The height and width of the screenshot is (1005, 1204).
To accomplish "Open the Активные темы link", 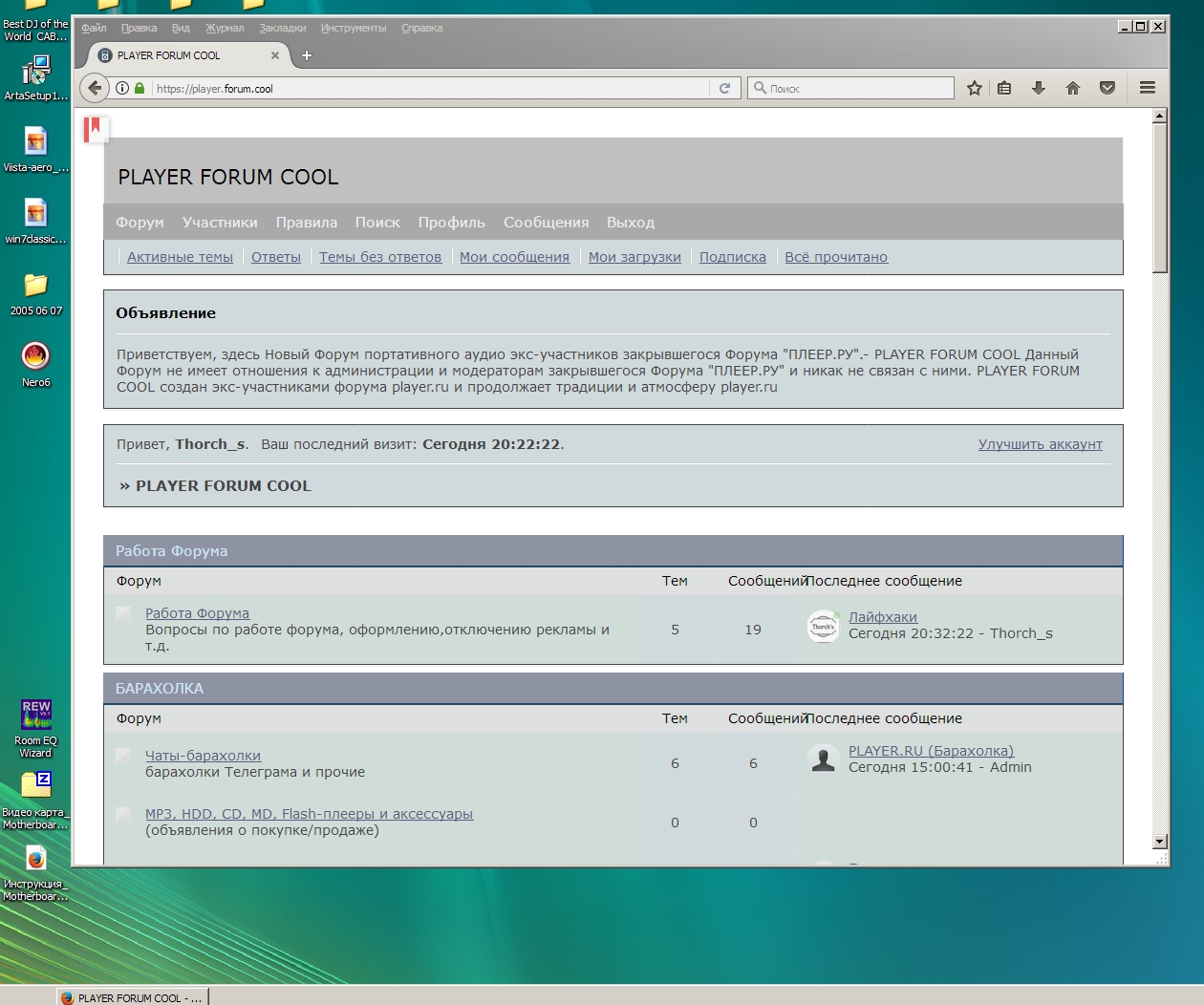I will 180,257.
